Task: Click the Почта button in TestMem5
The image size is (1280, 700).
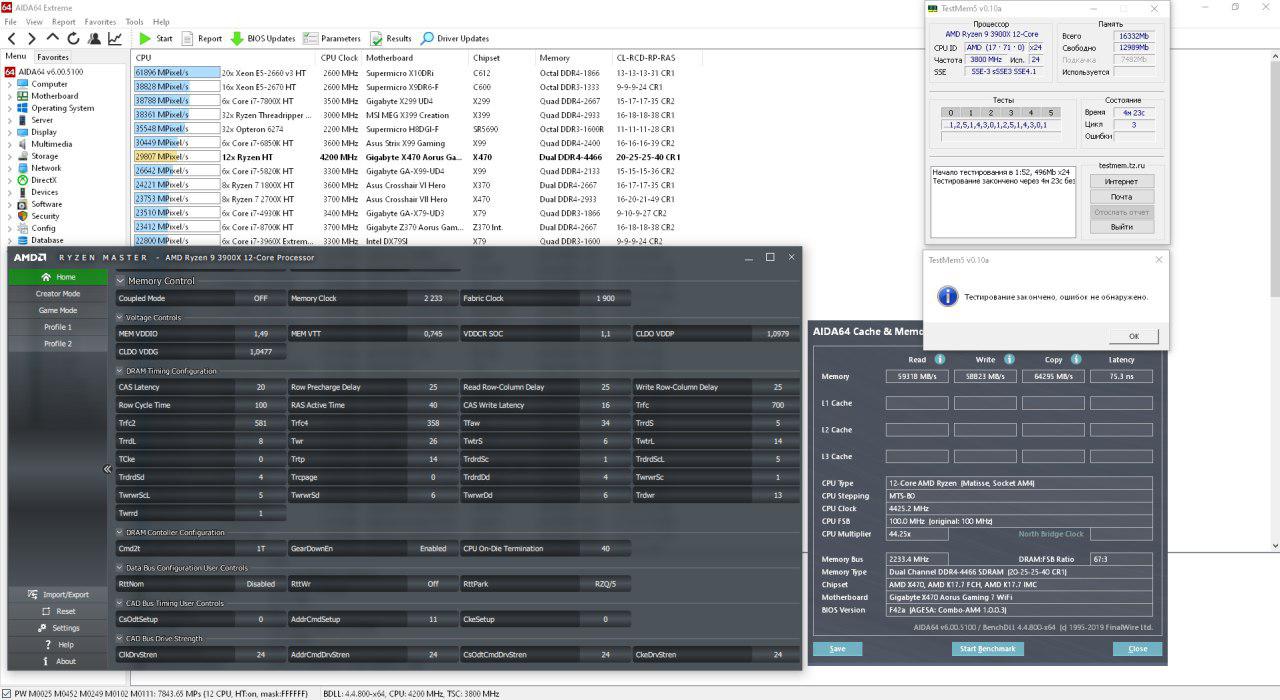Action: pyautogui.click(x=1121, y=197)
